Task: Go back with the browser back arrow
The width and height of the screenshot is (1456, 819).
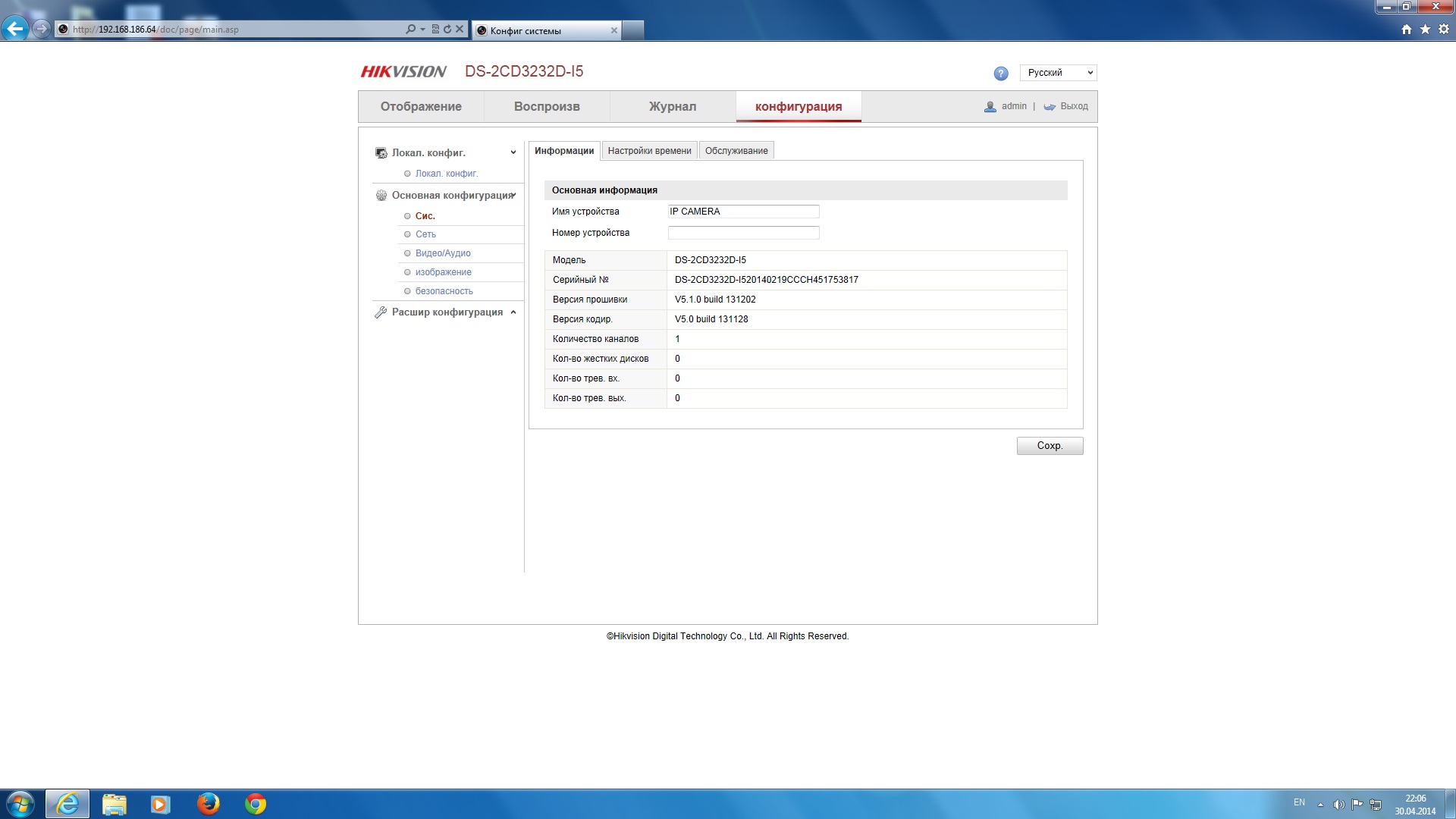Action: click(x=15, y=29)
